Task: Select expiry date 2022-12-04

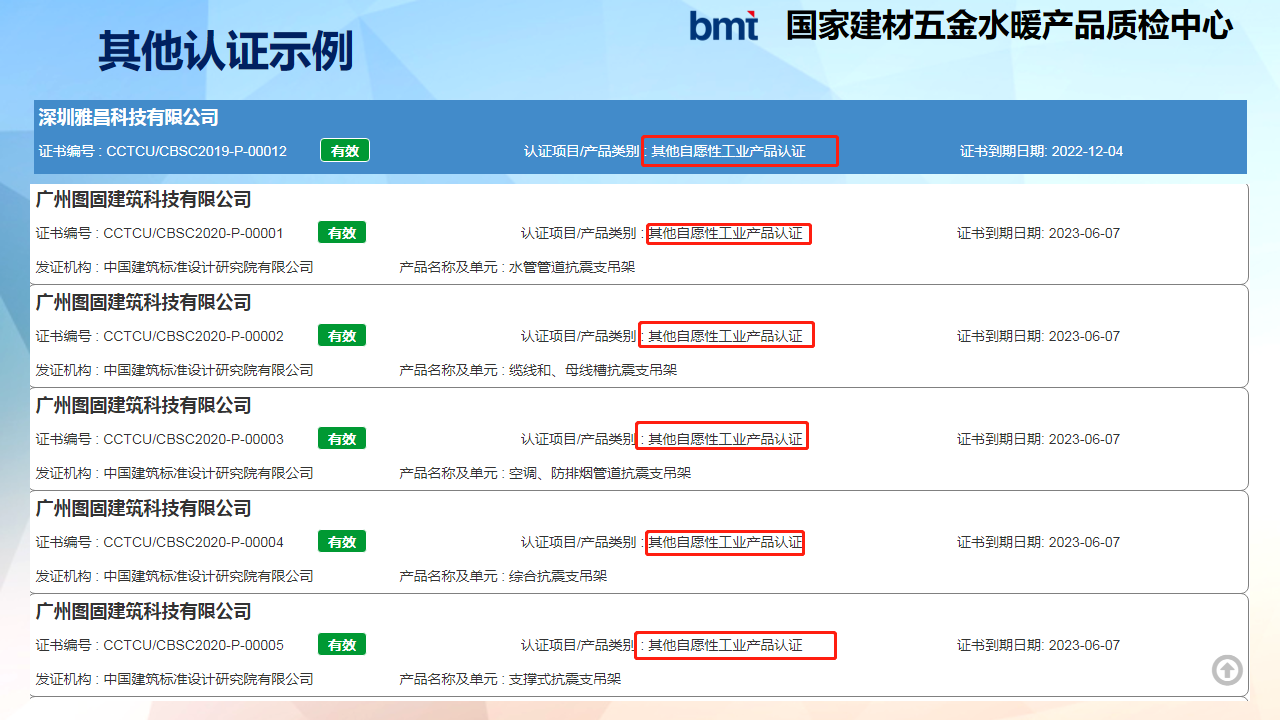Action: pos(1087,151)
